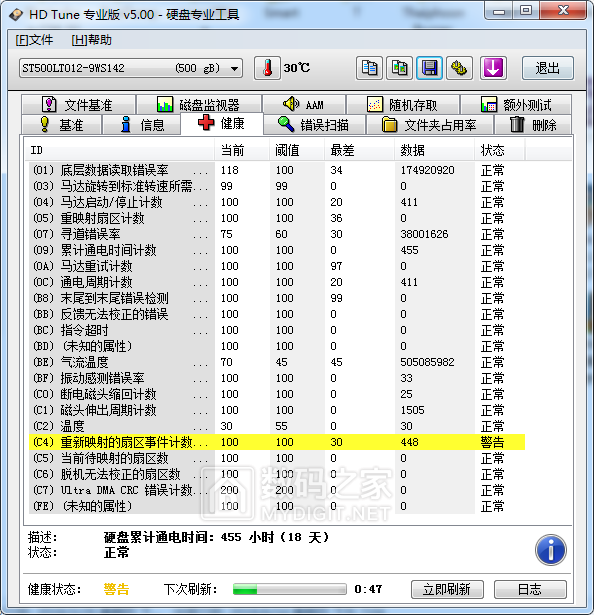
Task: Click the data value 174920920
Action: click(427, 170)
